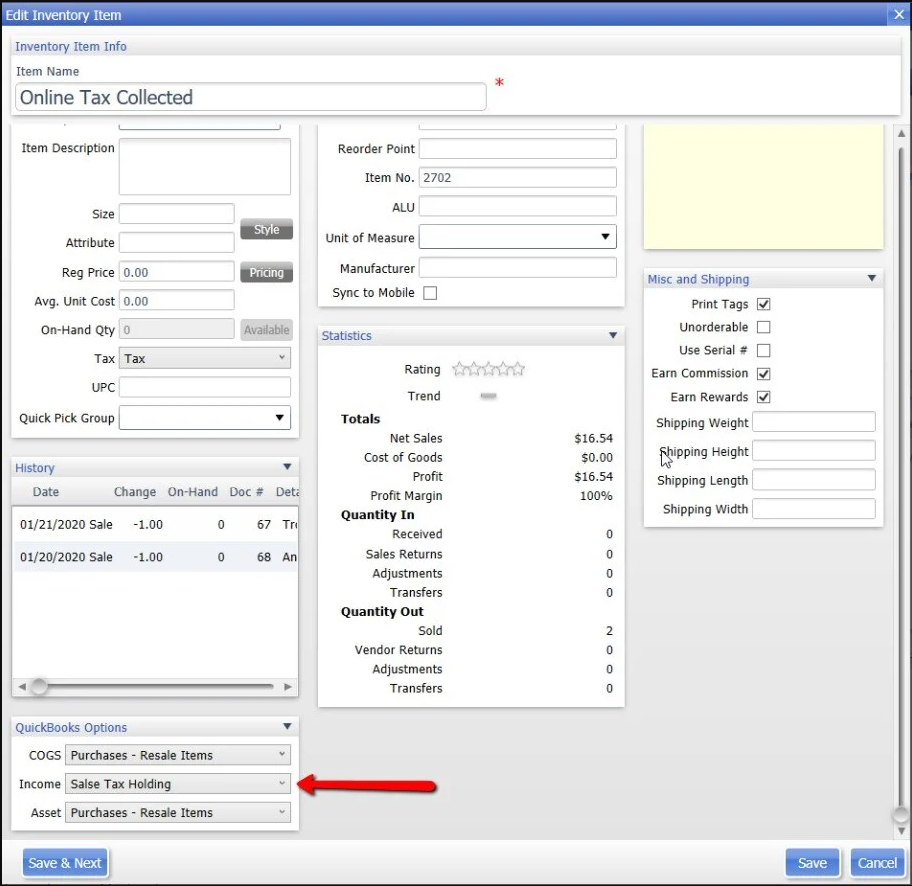This screenshot has height=886, width=912.
Task: Enable the Unorderable checkbox
Action: 764,327
